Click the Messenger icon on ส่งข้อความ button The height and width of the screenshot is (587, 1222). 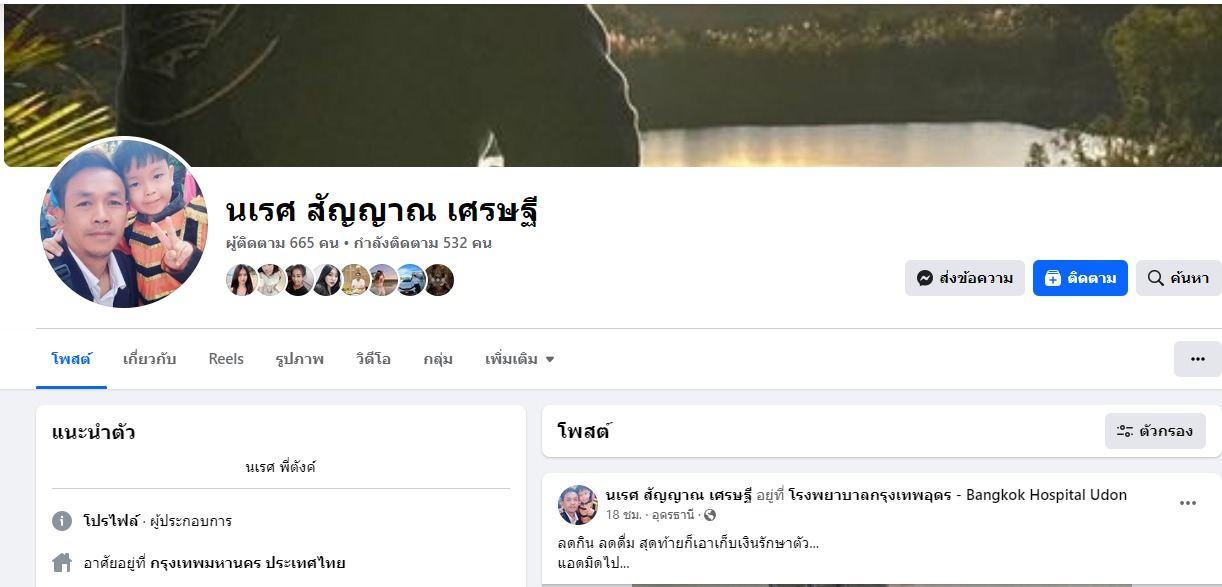[x=925, y=278]
